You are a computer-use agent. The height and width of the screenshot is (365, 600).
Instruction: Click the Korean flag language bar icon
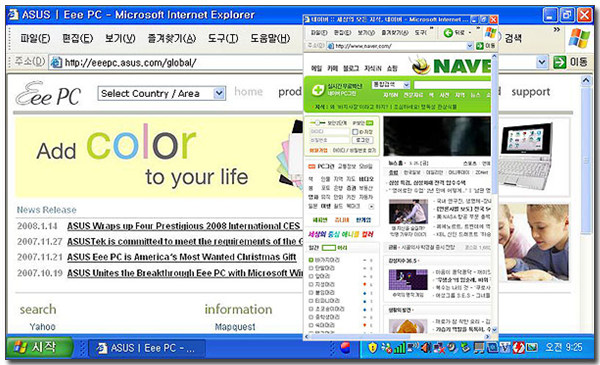(x=345, y=348)
